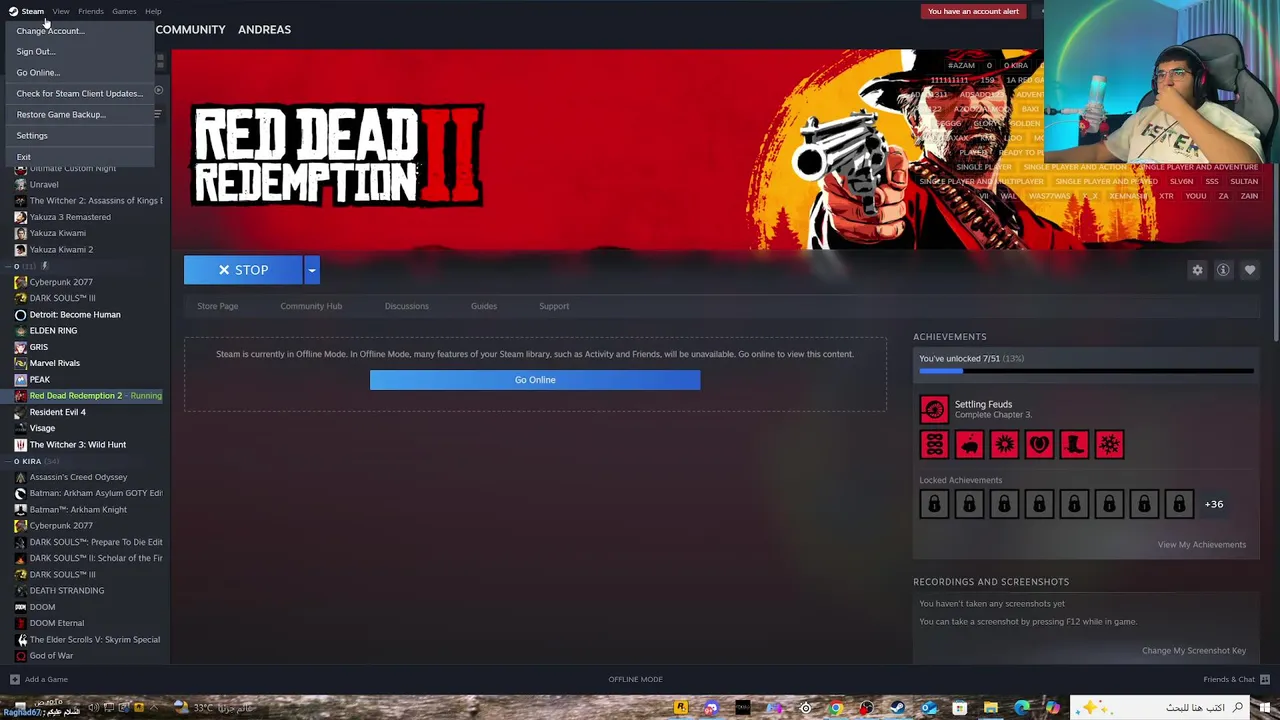Screen dimensions: 1280x720
Task: Stop the running game with STOP
Action: 243,270
